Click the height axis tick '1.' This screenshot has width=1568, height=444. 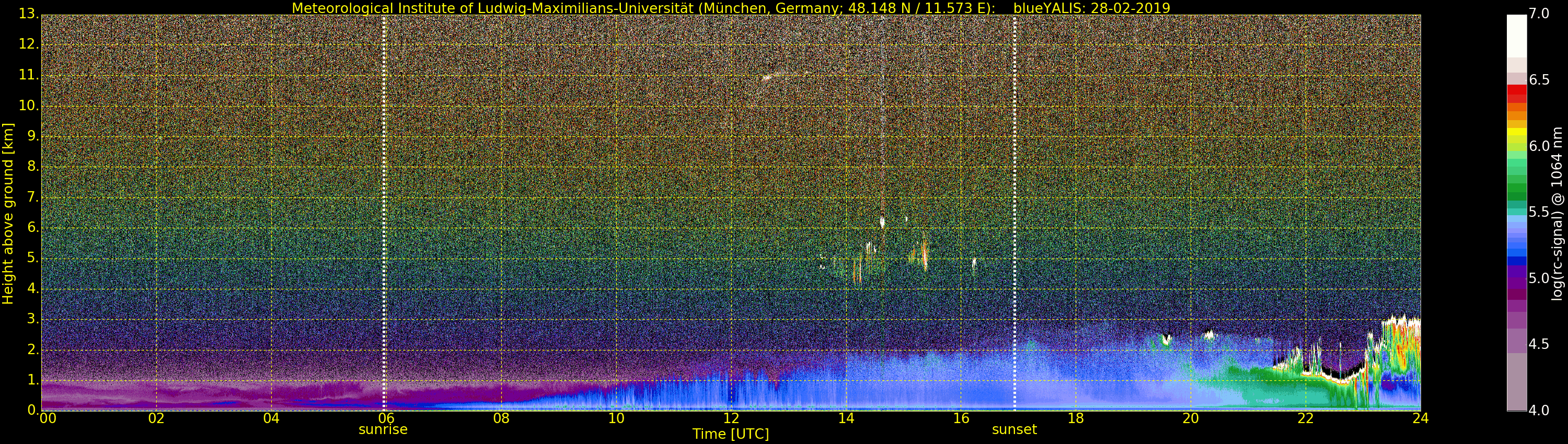(x=33, y=380)
